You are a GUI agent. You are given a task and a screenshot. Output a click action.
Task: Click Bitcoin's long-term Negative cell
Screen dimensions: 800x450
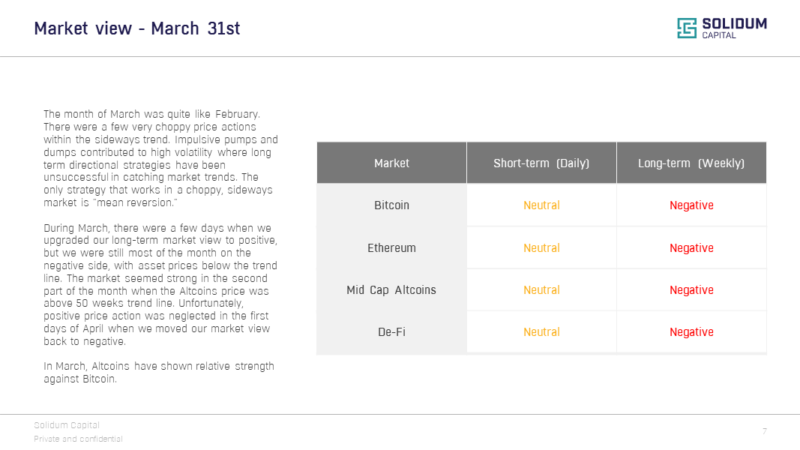point(691,206)
